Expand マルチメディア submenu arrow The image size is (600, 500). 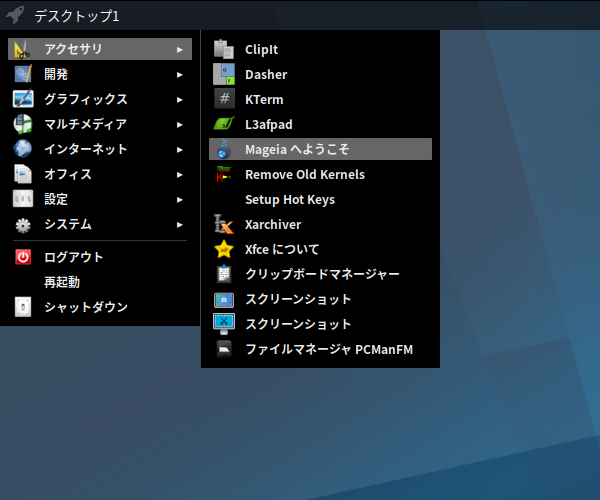179,125
